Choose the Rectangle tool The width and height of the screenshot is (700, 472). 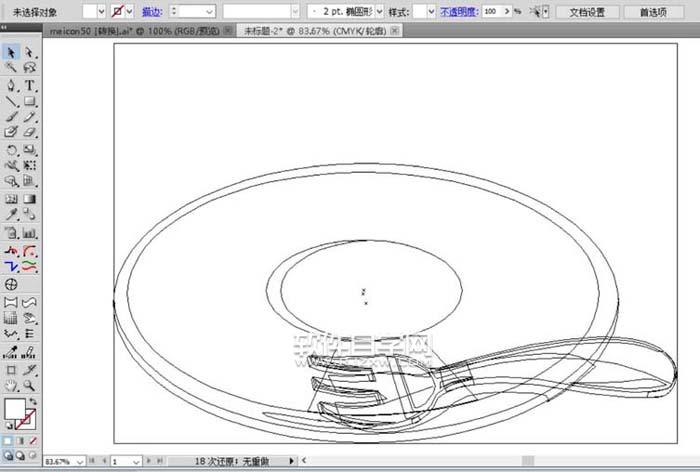(29, 101)
